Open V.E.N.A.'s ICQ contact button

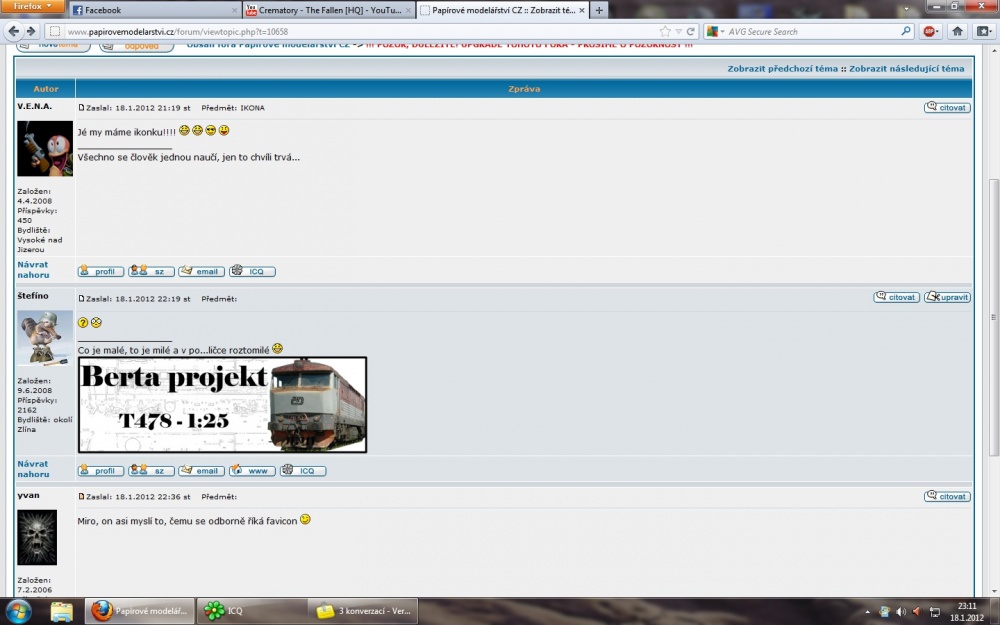252,271
